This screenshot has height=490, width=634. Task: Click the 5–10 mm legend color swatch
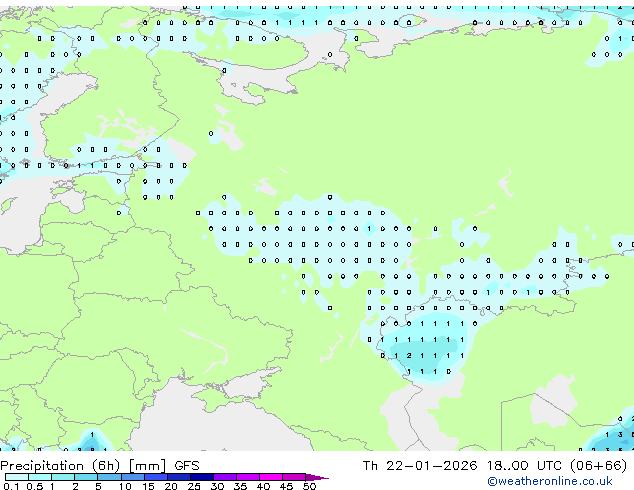(x=109, y=477)
